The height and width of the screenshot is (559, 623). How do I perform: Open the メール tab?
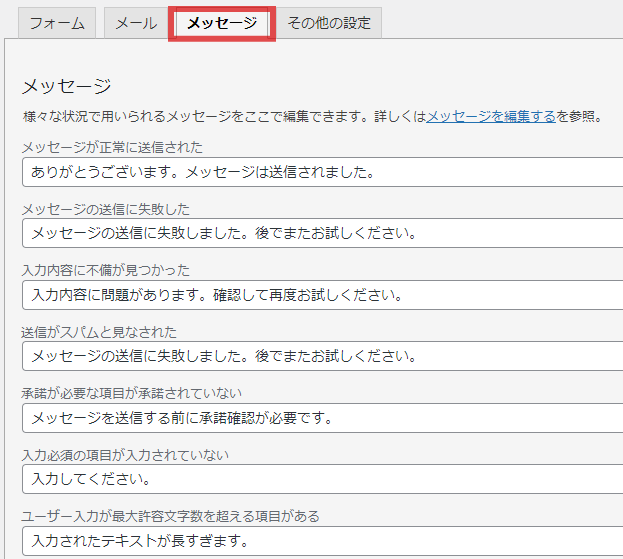coord(136,23)
